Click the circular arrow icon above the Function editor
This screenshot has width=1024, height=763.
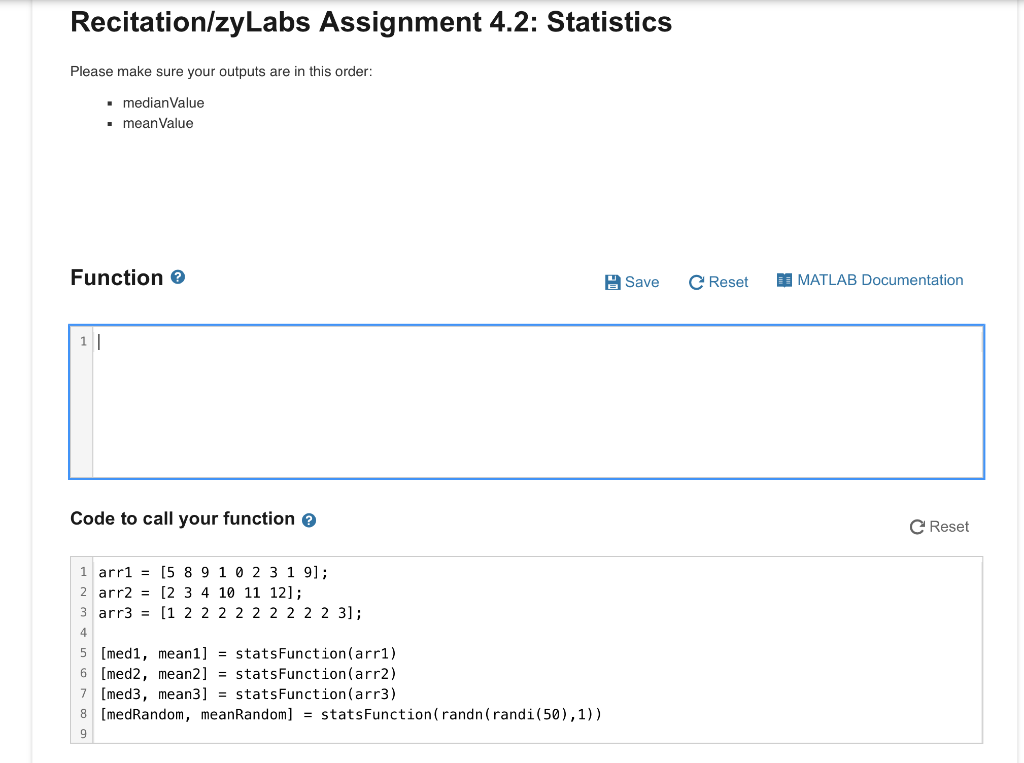point(696,282)
